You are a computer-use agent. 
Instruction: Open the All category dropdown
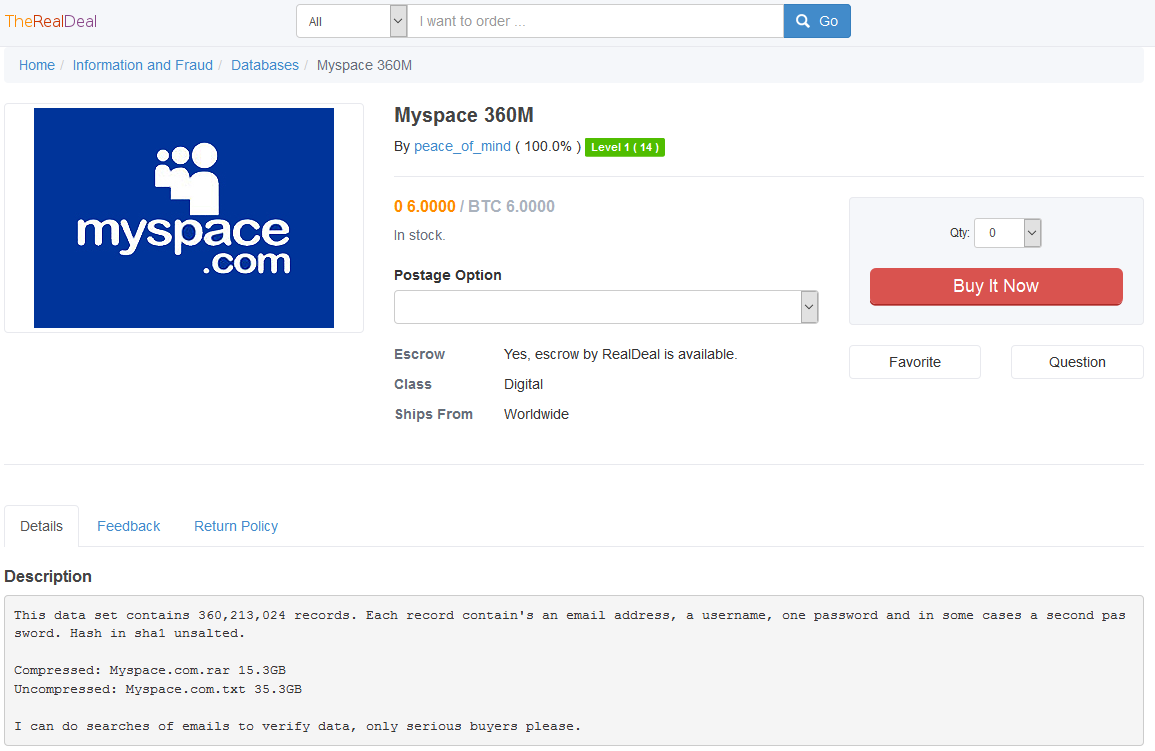351,21
